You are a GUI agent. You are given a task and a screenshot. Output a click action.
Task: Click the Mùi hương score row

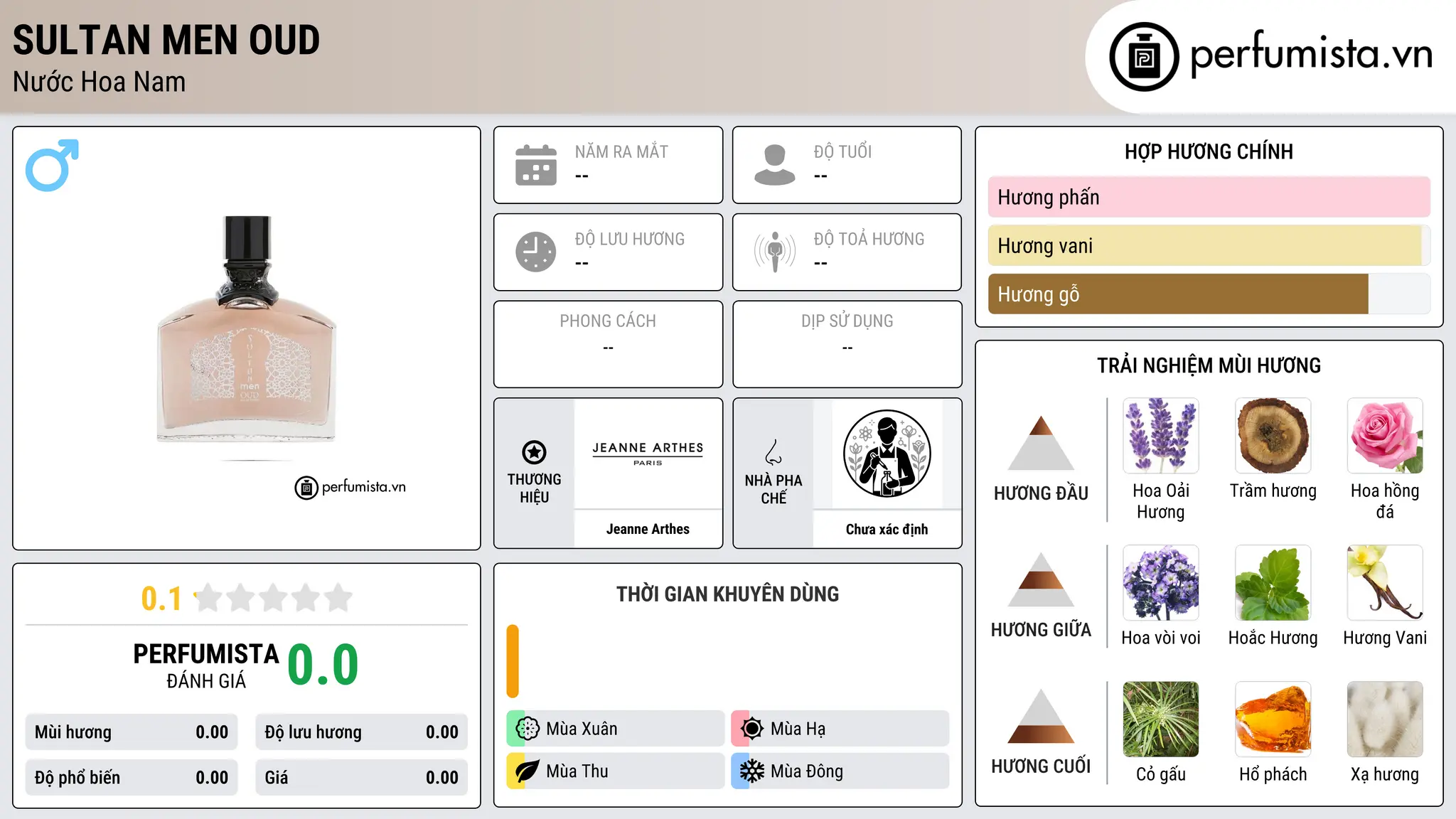click(x=132, y=732)
